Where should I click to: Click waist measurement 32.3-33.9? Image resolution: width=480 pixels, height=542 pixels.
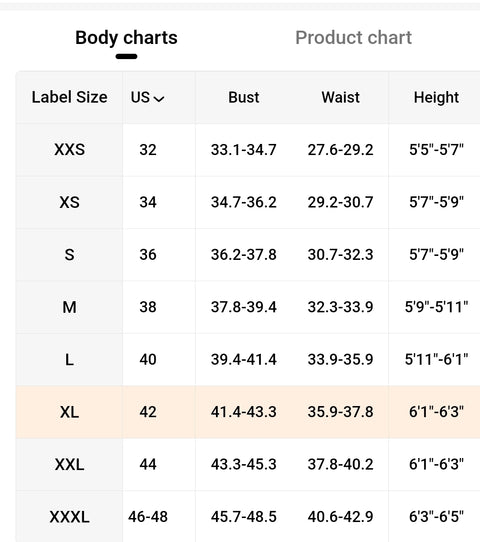pos(340,307)
